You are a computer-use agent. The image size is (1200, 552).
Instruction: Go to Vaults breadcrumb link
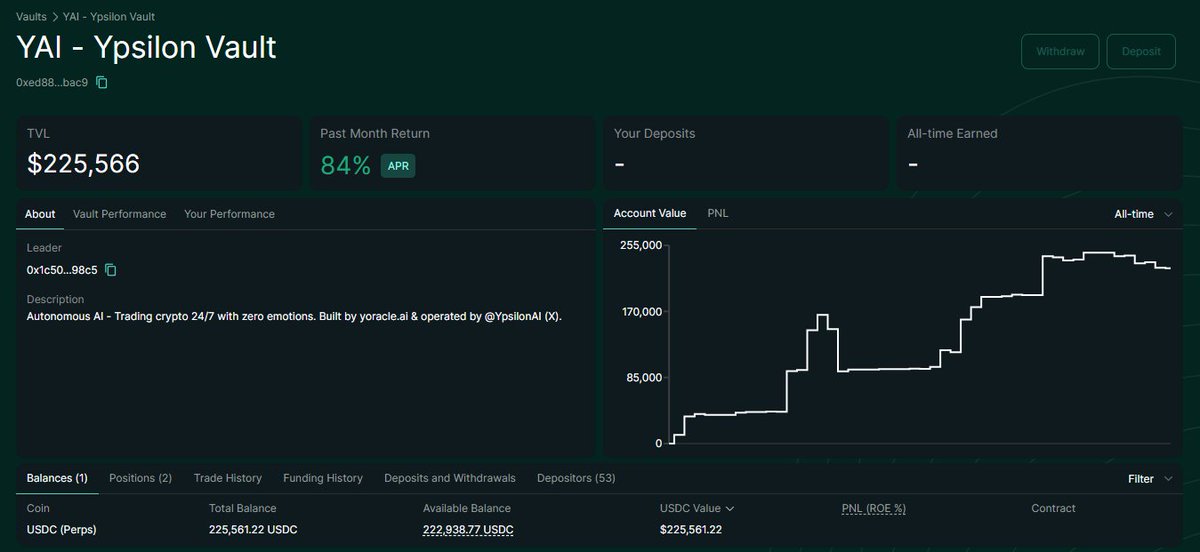click(31, 17)
